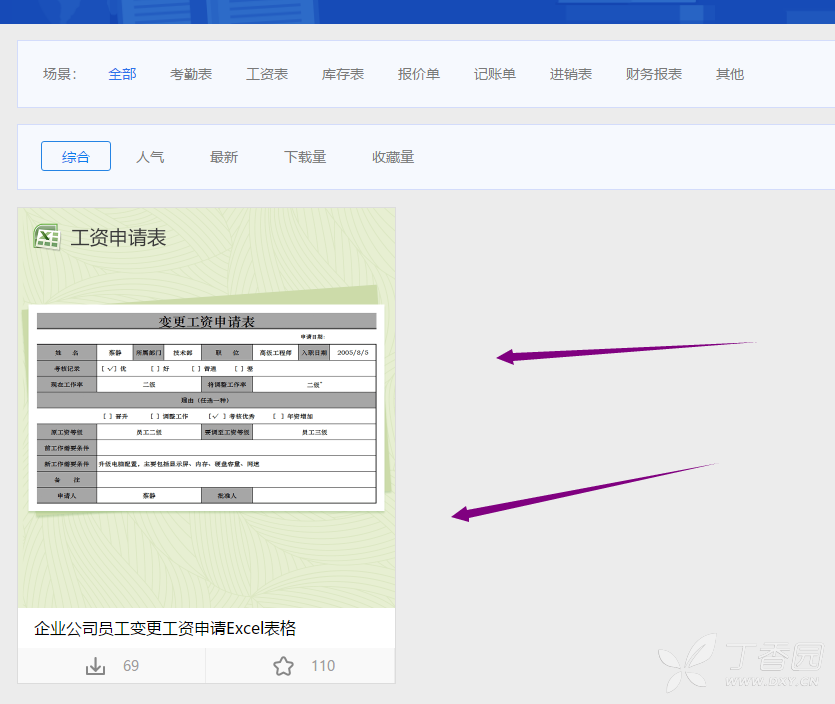Click the favorites count 110
The image size is (835, 704).
pyautogui.click(x=323, y=666)
